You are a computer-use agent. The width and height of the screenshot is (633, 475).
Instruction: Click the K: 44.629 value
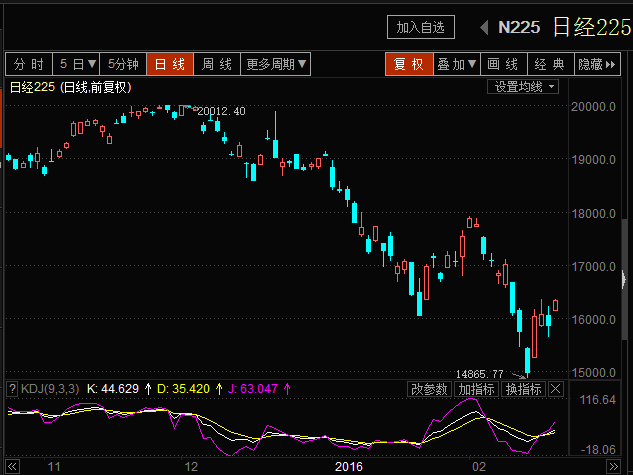coord(113,389)
